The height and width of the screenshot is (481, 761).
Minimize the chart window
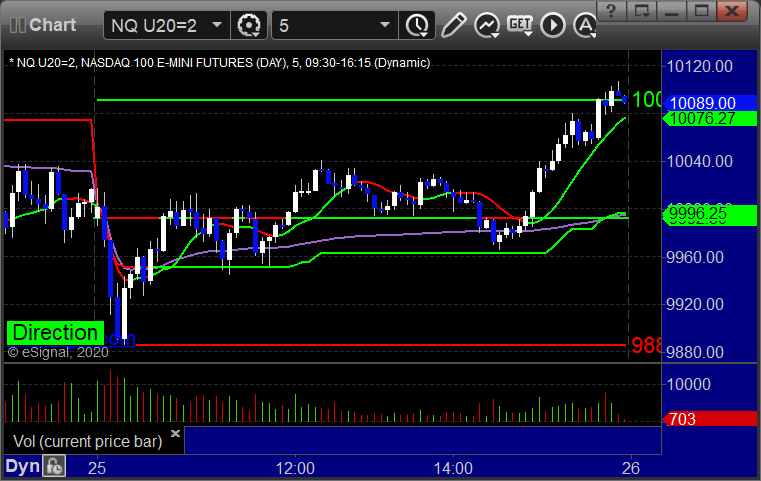pos(672,10)
